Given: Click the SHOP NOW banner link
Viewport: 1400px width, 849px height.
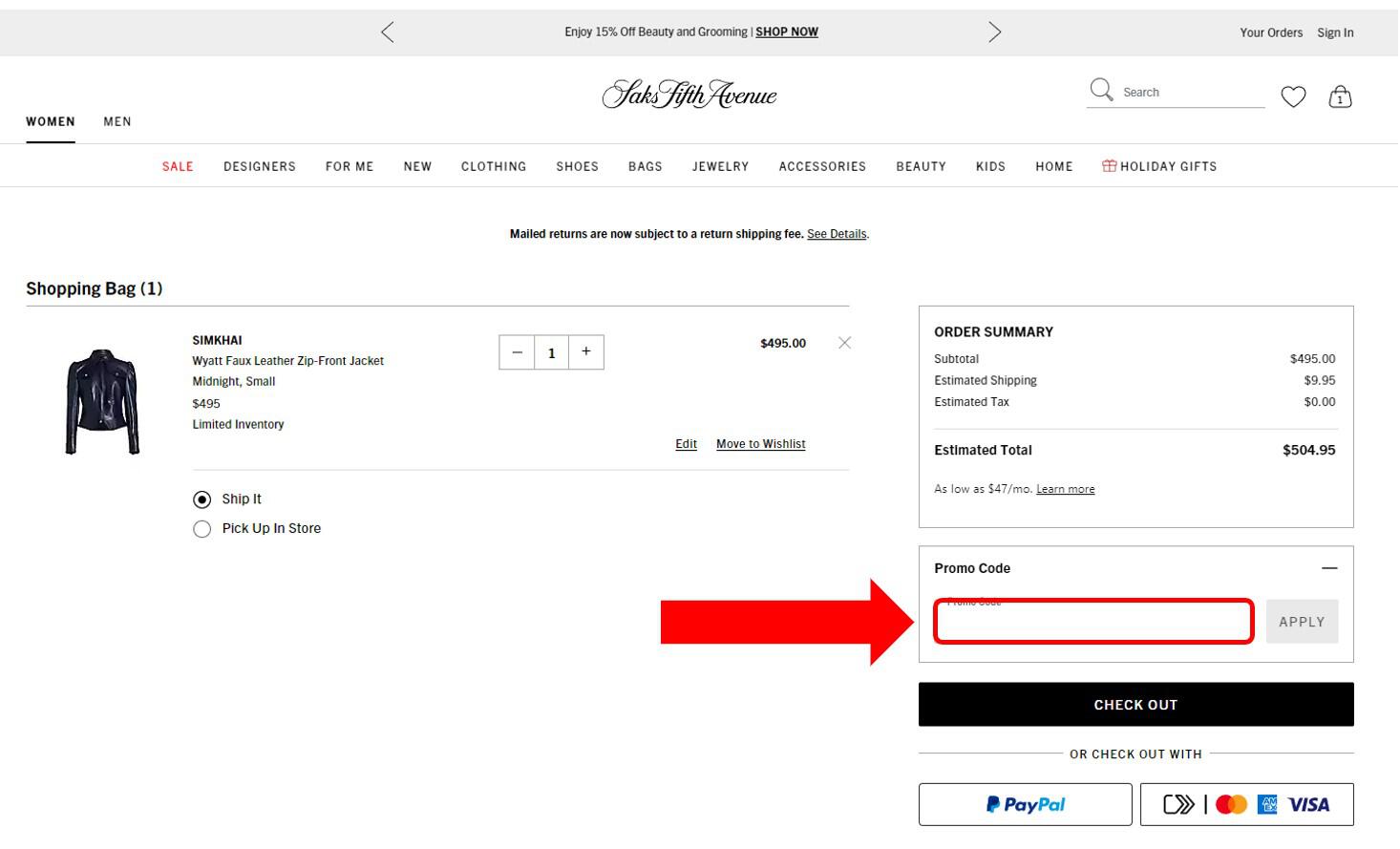Looking at the screenshot, I should pyautogui.click(x=787, y=32).
